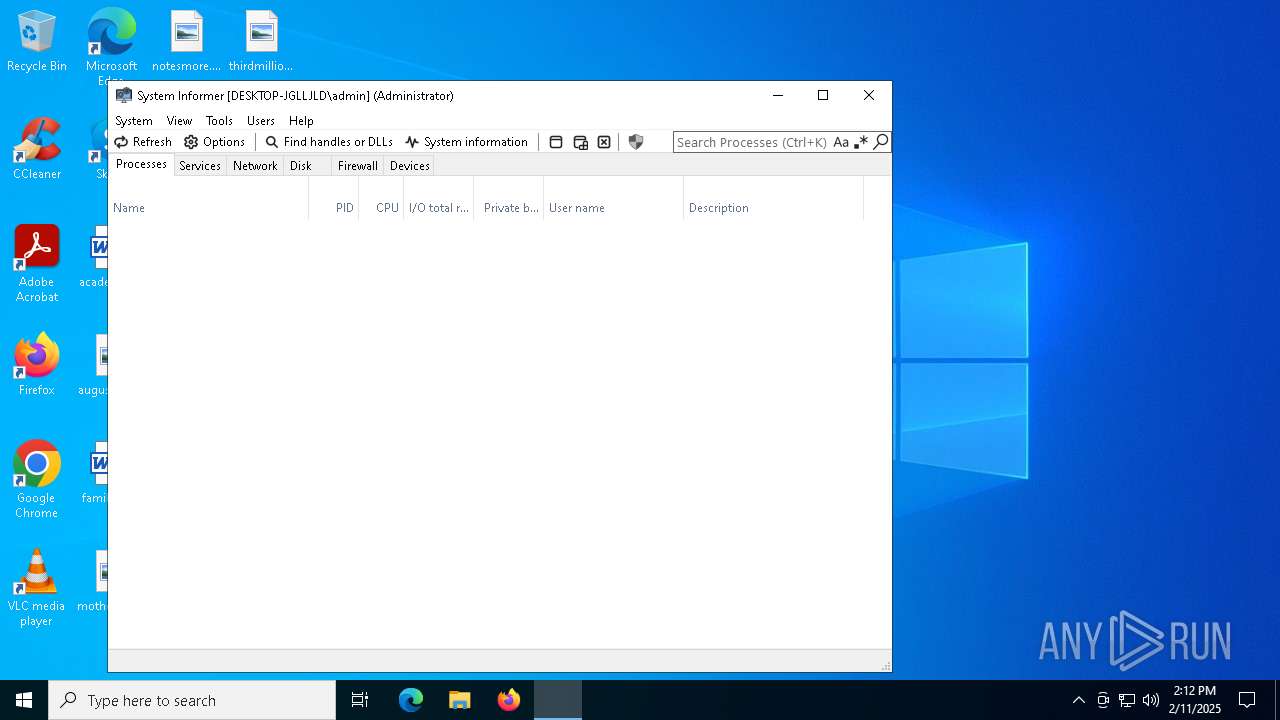Open Task View on taskbar
Screen dimensions: 1280x720
(x=360, y=700)
